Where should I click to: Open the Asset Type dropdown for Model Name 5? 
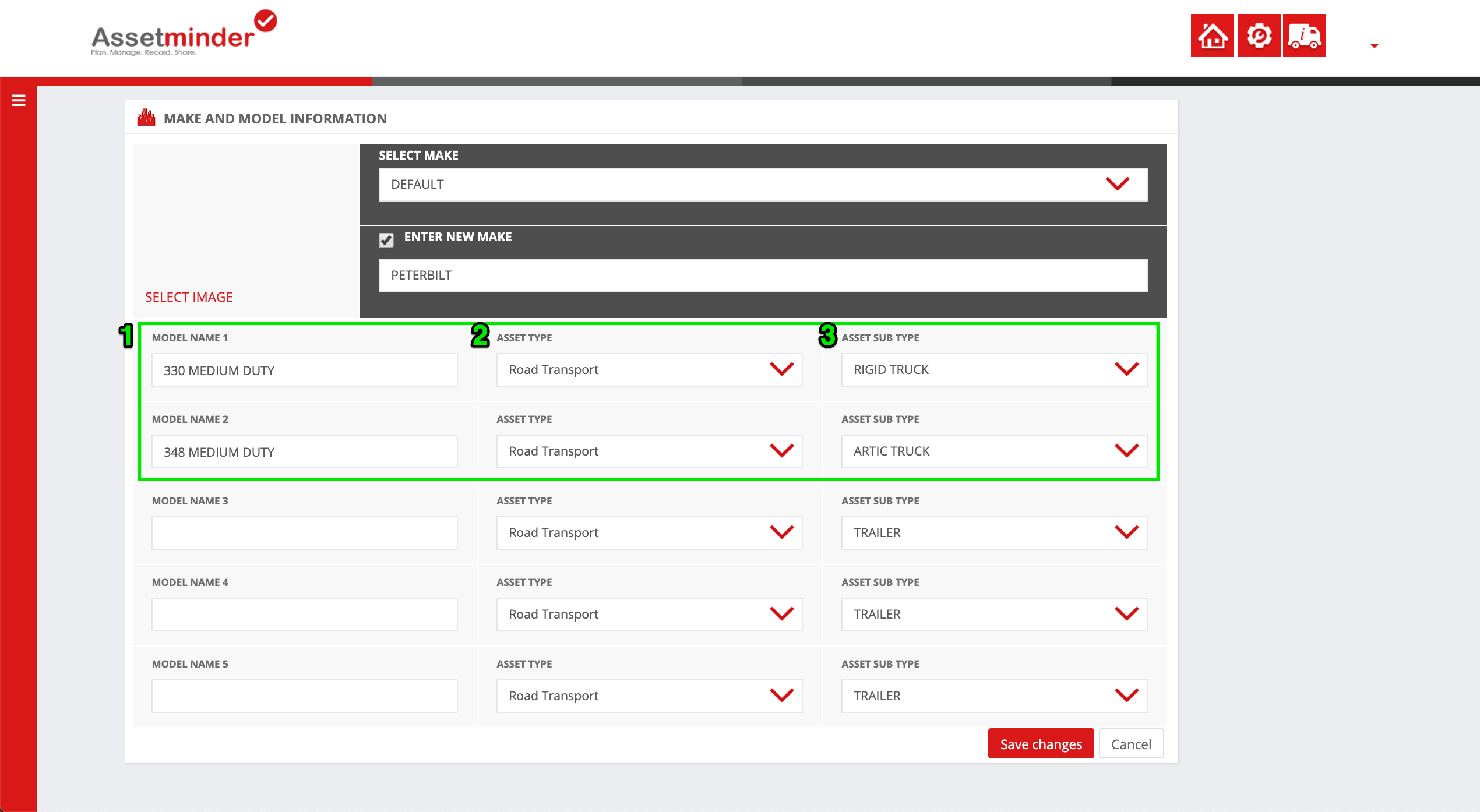pyautogui.click(x=649, y=696)
